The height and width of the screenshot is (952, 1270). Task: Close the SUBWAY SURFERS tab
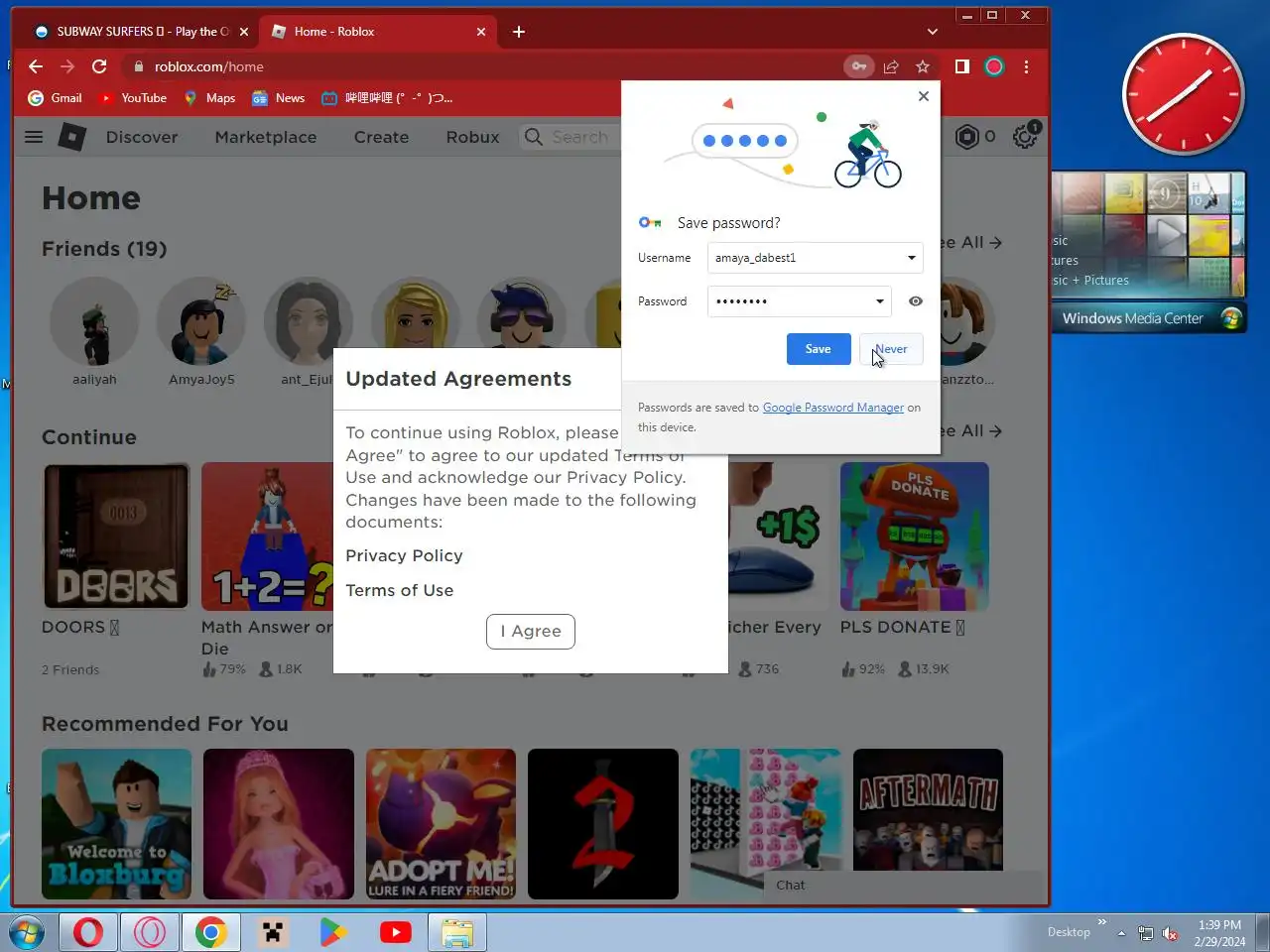tap(244, 32)
